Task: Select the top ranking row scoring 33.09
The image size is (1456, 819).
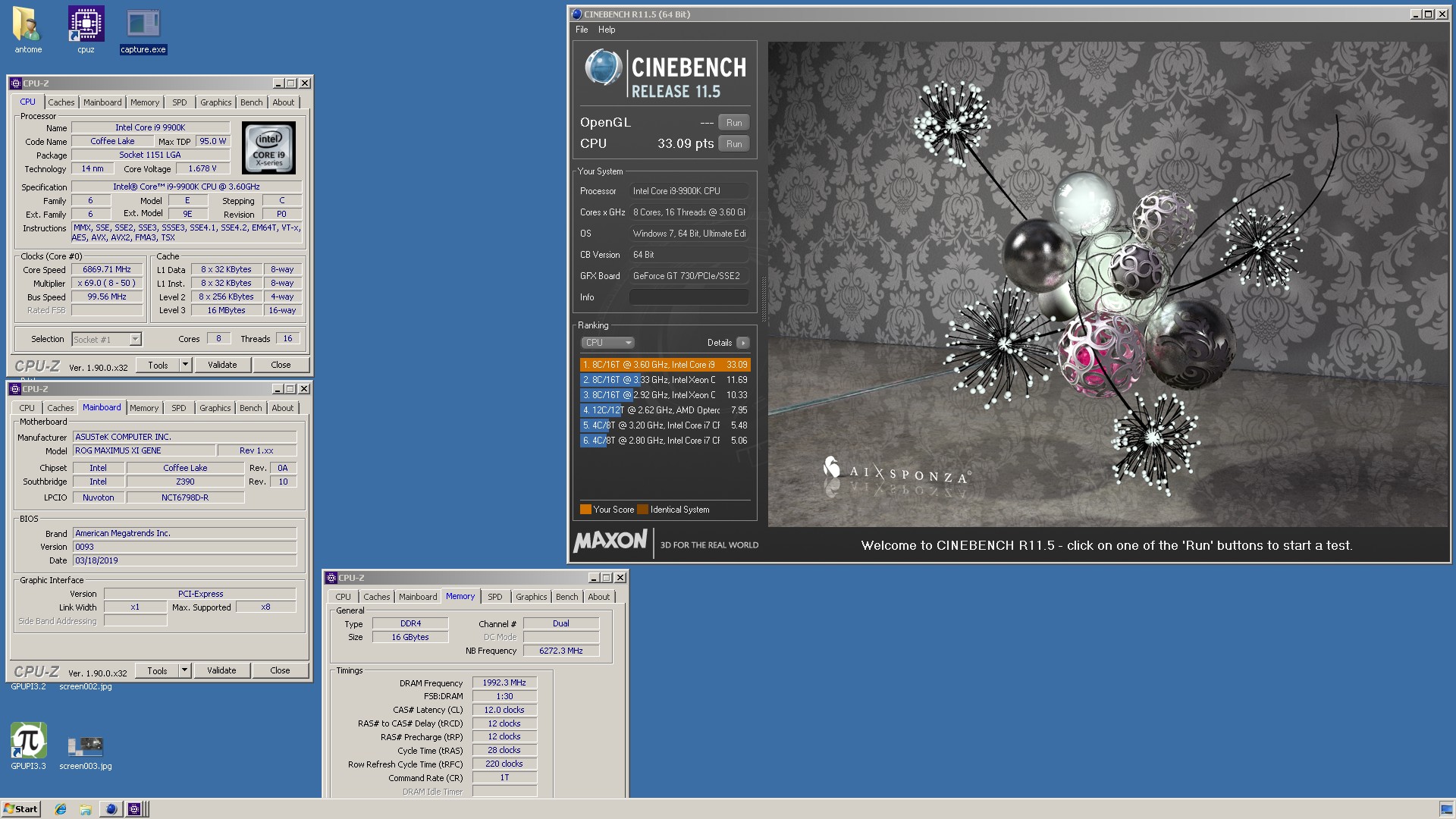Action: click(x=665, y=365)
